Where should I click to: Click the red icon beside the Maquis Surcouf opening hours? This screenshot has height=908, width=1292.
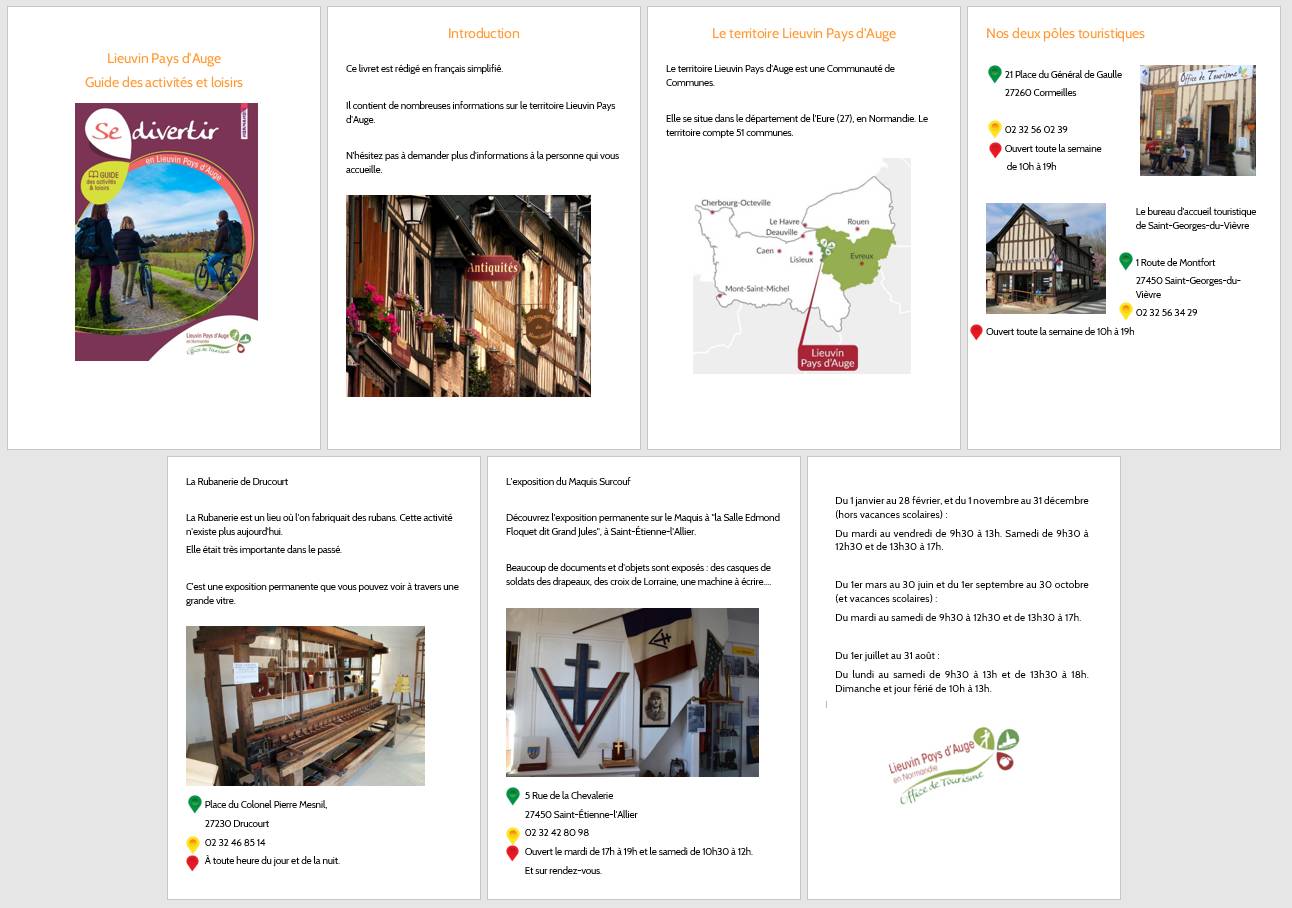pos(513,853)
